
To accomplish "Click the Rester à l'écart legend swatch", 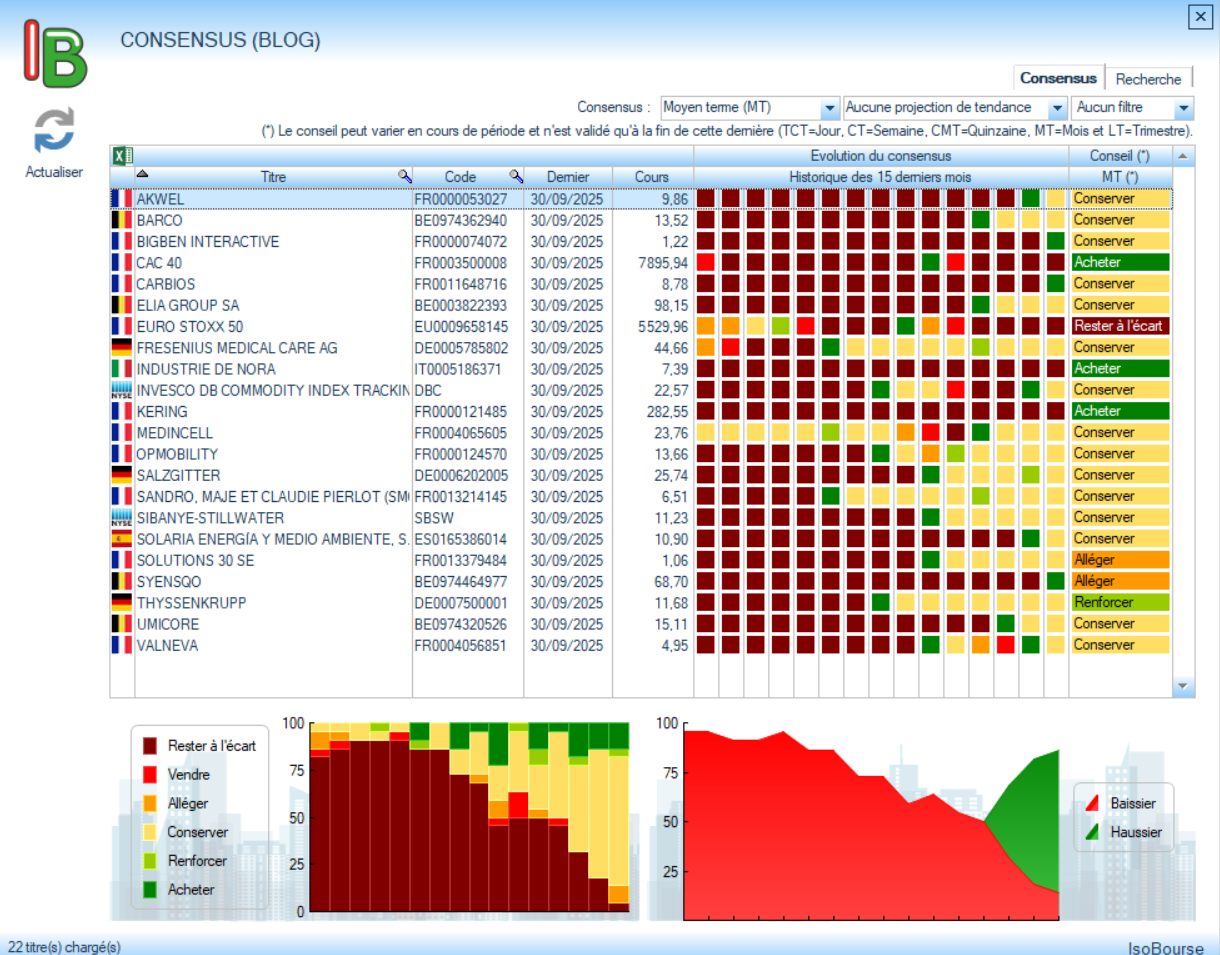I will pos(150,746).
